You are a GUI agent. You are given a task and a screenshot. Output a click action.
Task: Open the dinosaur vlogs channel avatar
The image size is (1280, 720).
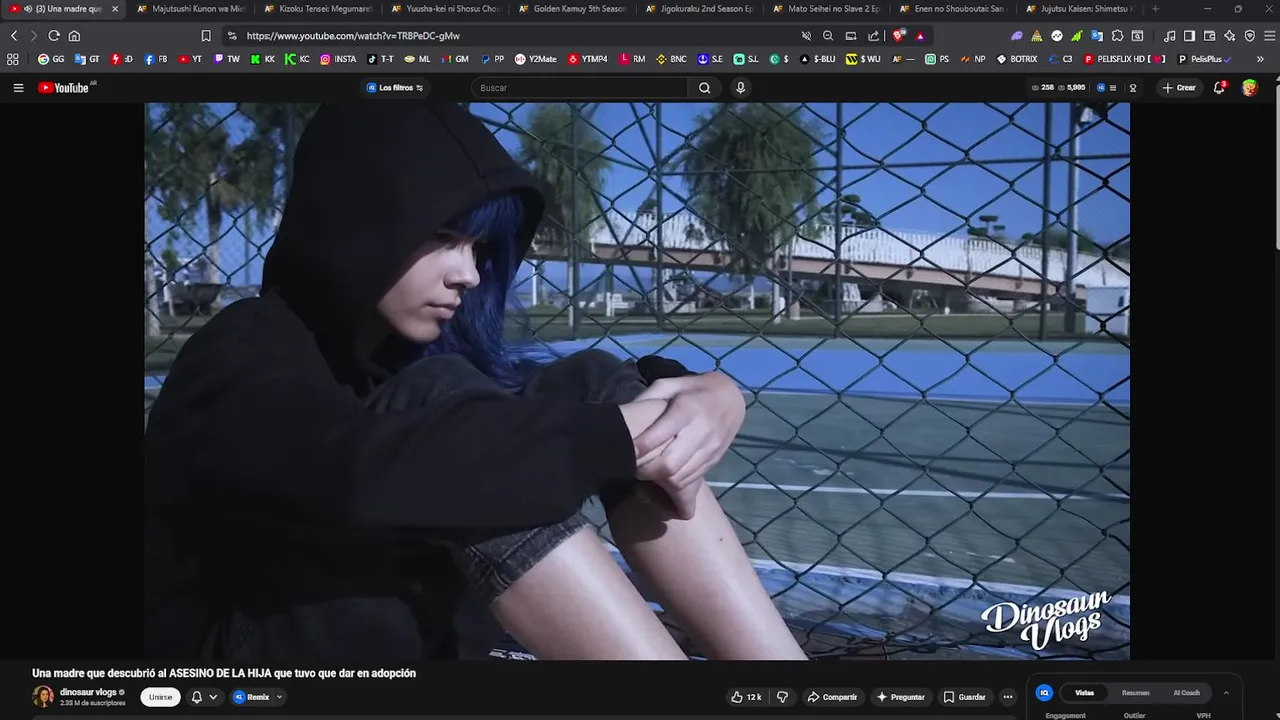coord(43,697)
